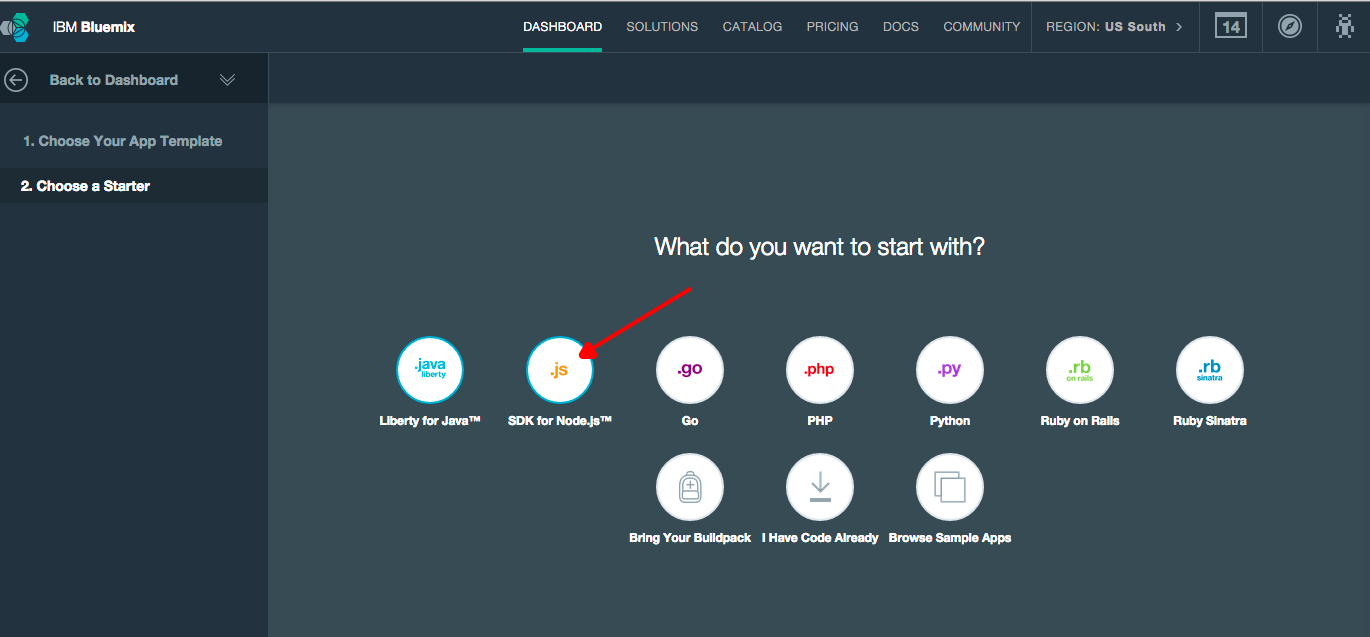The width and height of the screenshot is (1370, 637).
Task: Open the user avatar robot icon
Action: click(x=1345, y=26)
